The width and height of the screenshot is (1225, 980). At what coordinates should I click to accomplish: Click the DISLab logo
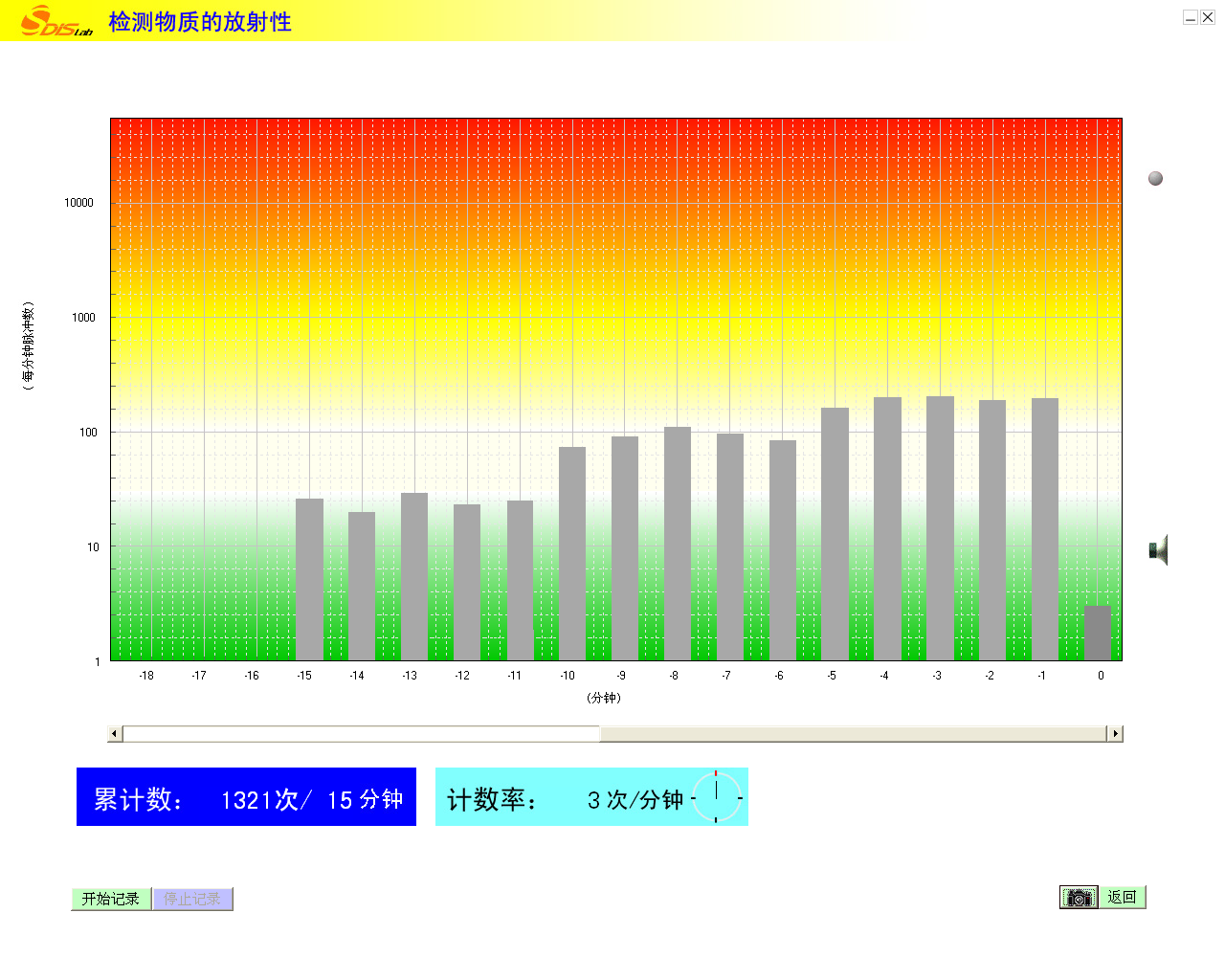point(56,22)
